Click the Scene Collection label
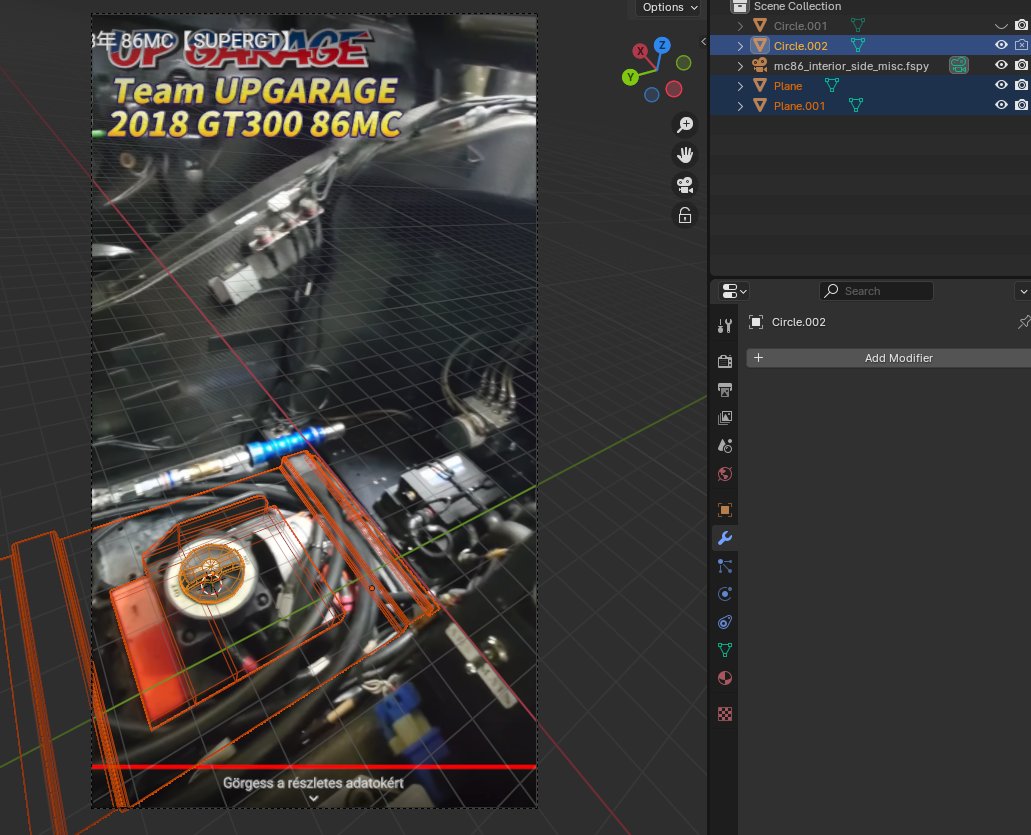The image size is (1031, 835). point(797,6)
